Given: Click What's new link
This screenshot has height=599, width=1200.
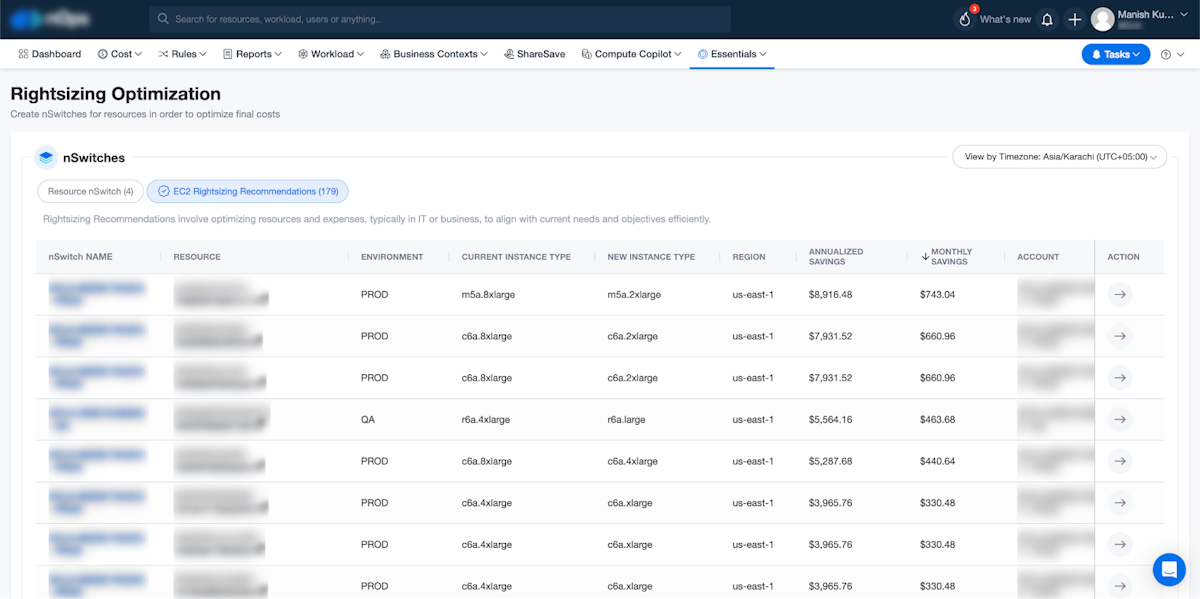Looking at the screenshot, I should (1005, 19).
